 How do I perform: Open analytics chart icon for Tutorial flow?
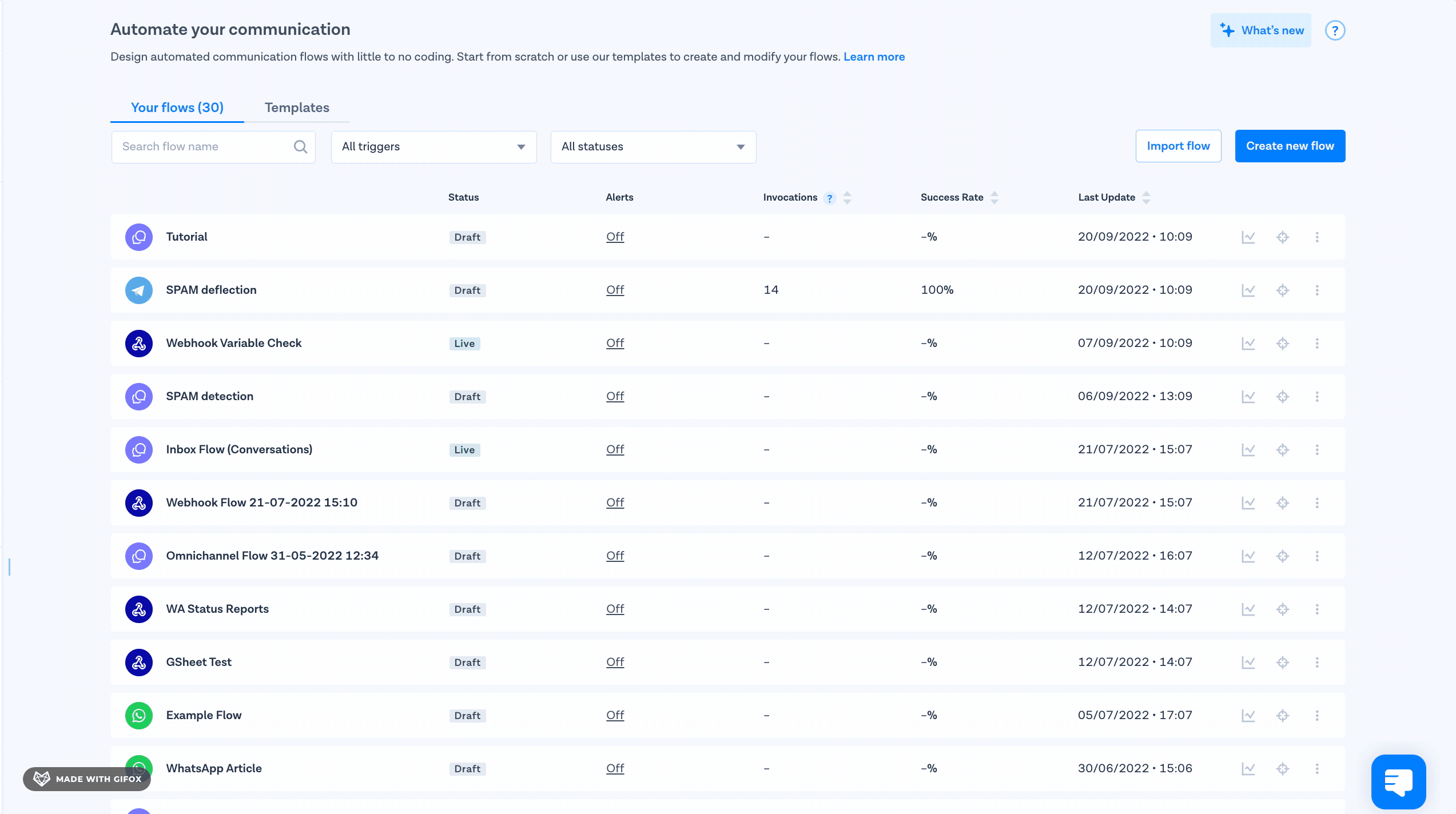tap(1248, 237)
